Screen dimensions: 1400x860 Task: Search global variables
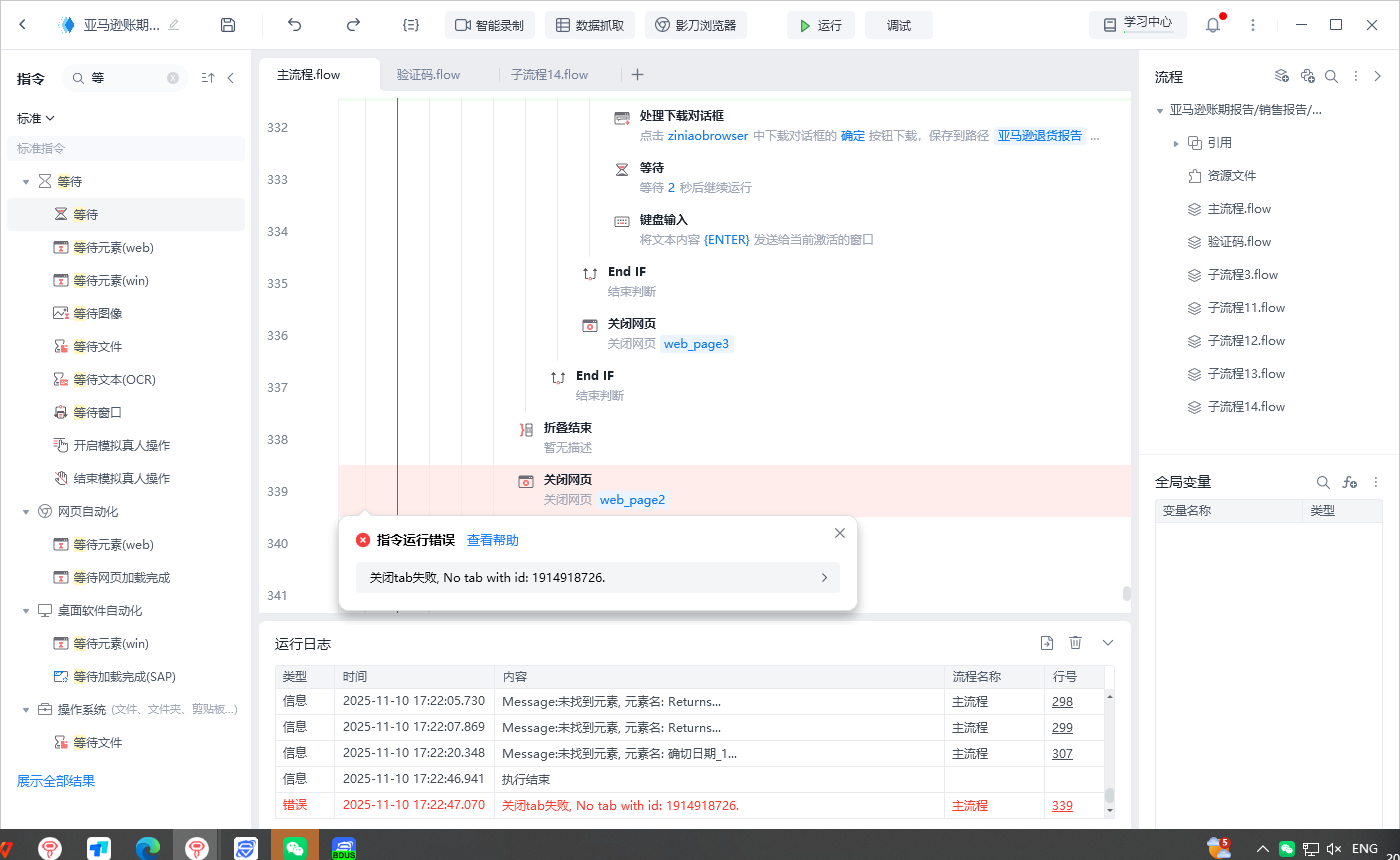1323,482
